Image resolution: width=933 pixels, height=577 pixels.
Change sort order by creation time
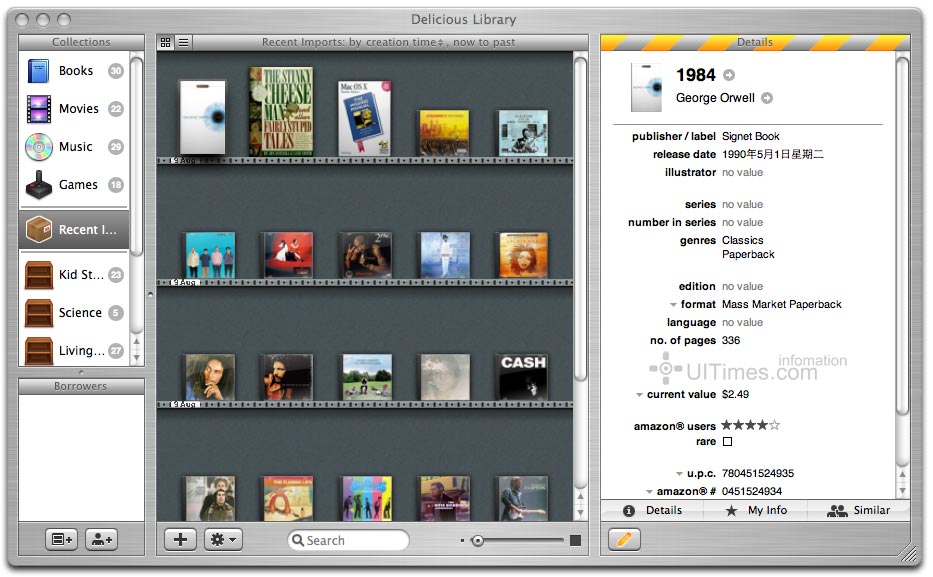point(405,42)
